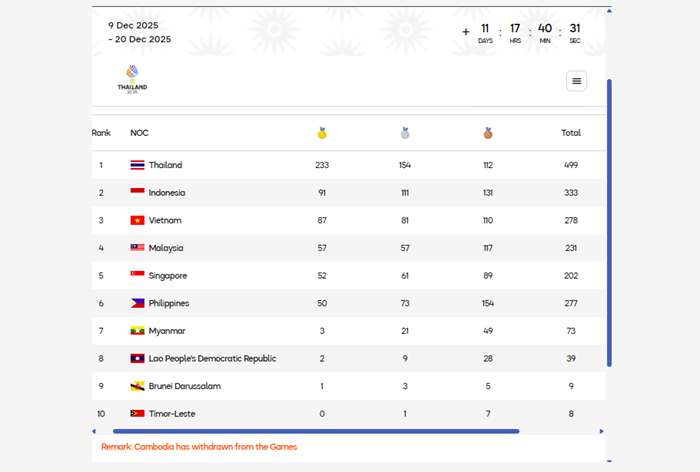Open the hamburger menu button
700x472 pixels.
[x=576, y=81]
